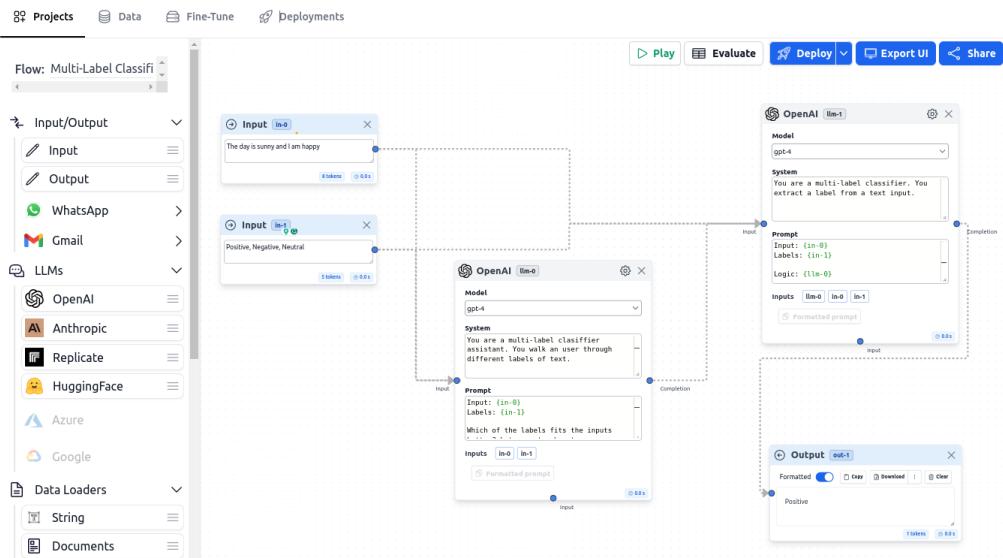Click the Anthropic icon in LLMs list
This screenshot has width=1003, height=558.
[x=34, y=328]
